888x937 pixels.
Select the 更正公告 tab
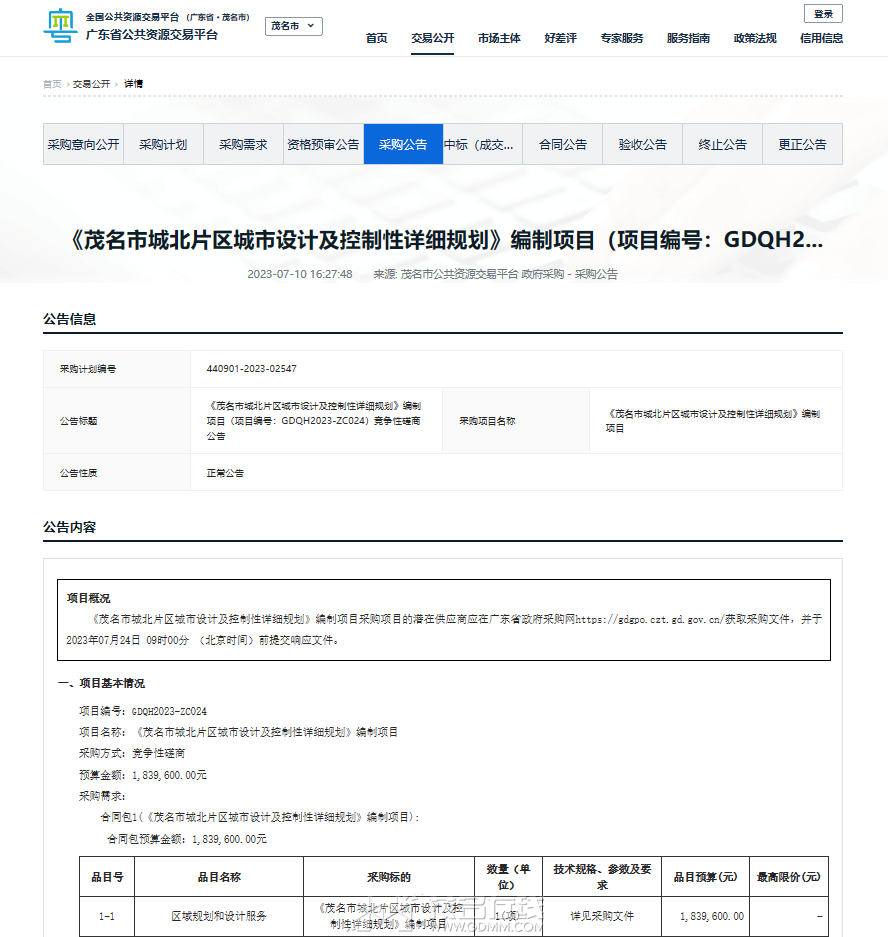803,144
